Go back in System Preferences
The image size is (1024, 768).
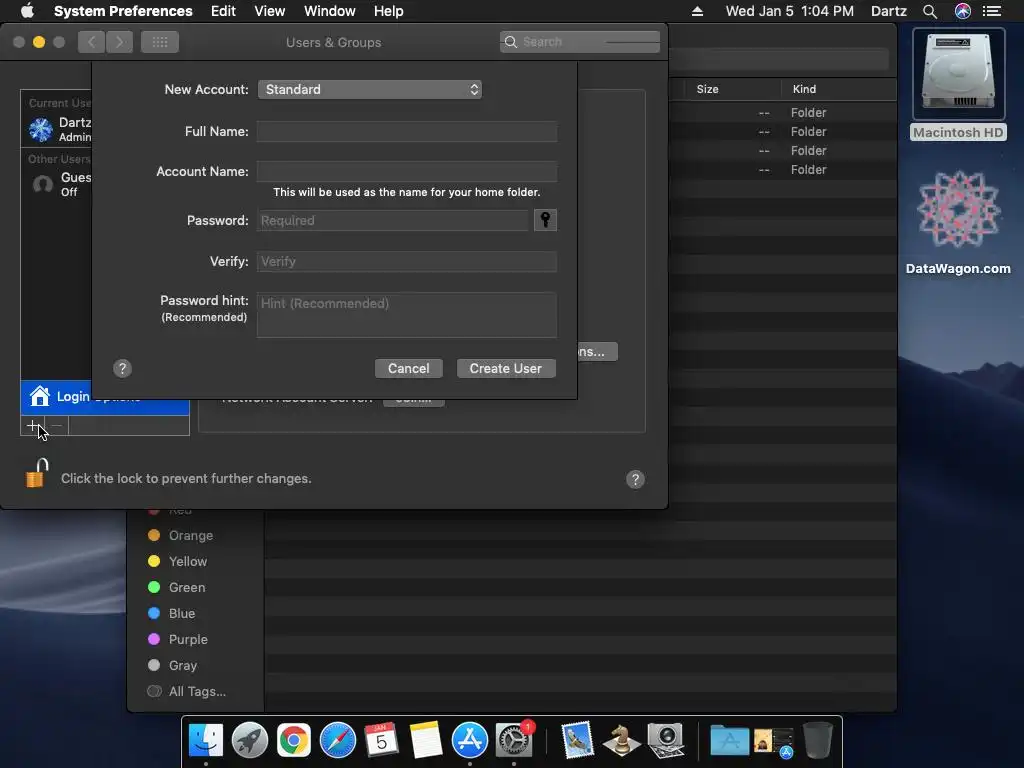pos(91,42)
